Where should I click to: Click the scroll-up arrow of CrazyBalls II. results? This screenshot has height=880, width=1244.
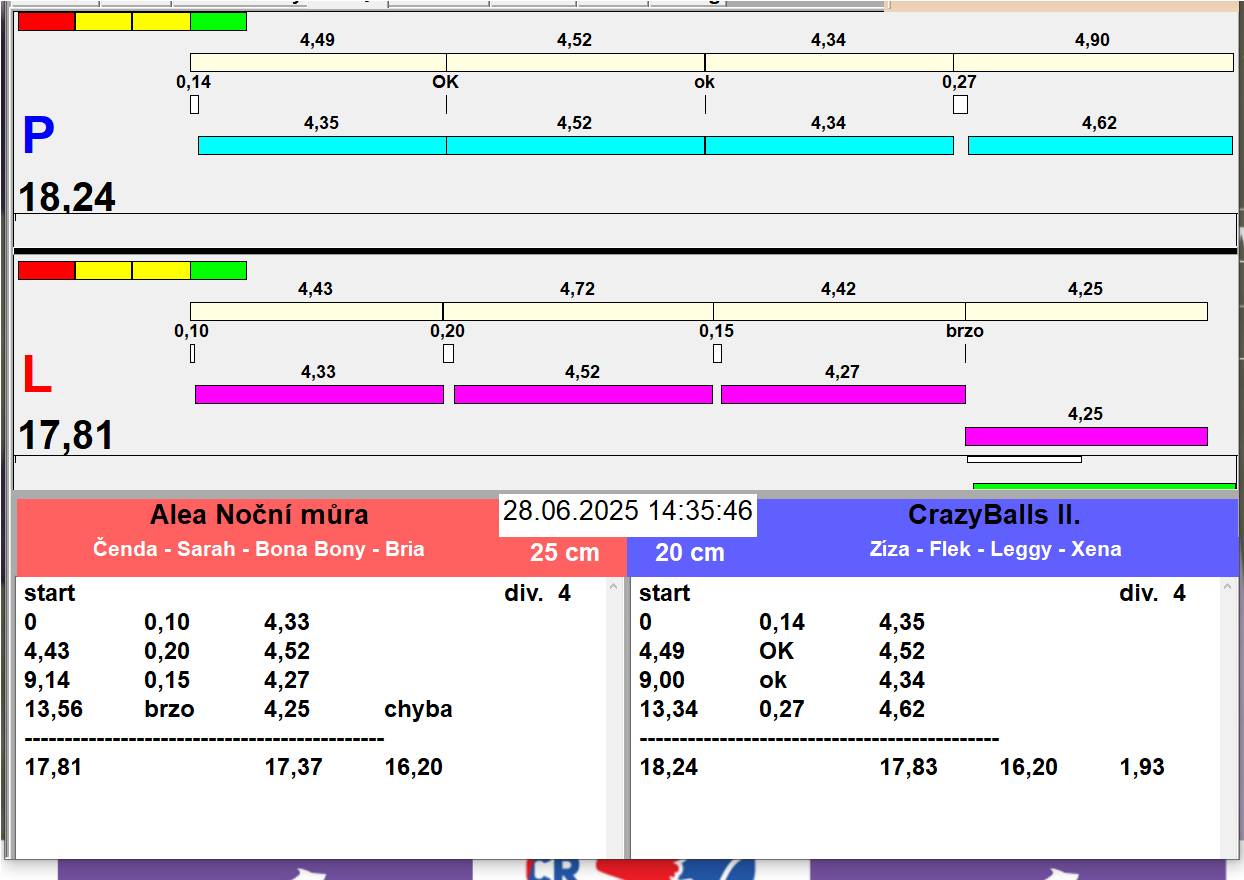coord(1228,588)
